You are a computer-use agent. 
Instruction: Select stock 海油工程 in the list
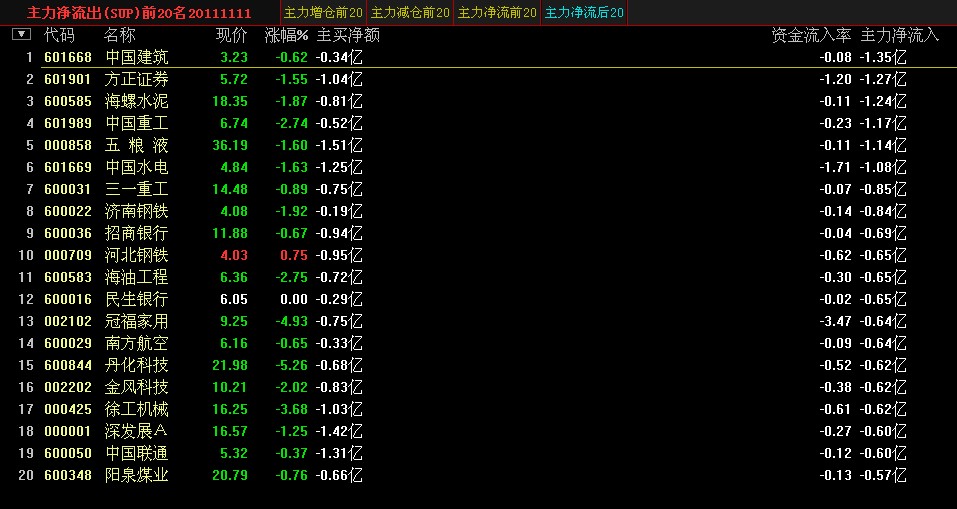tap(137, 277)
